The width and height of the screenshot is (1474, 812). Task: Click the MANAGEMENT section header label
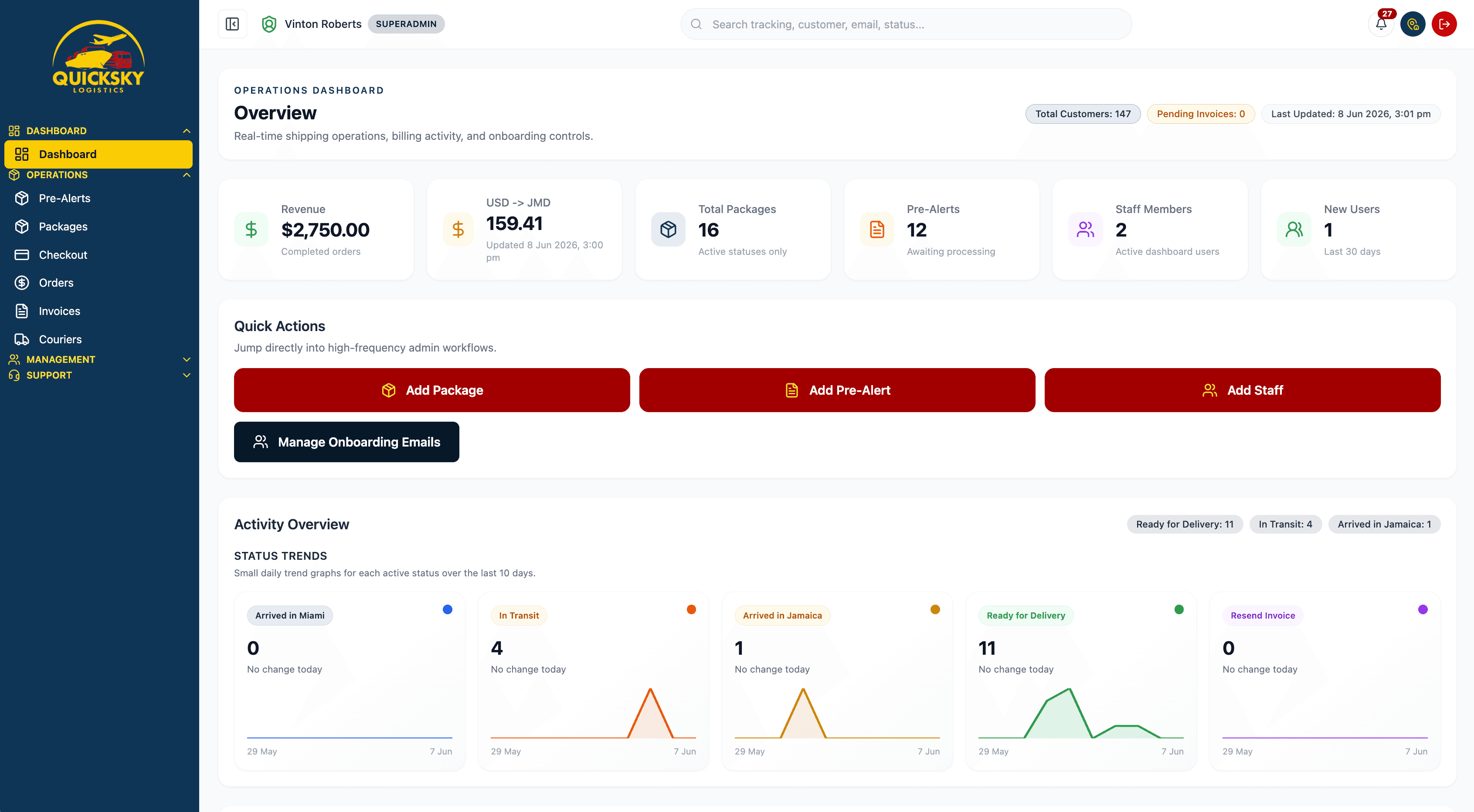coord(61,360)
